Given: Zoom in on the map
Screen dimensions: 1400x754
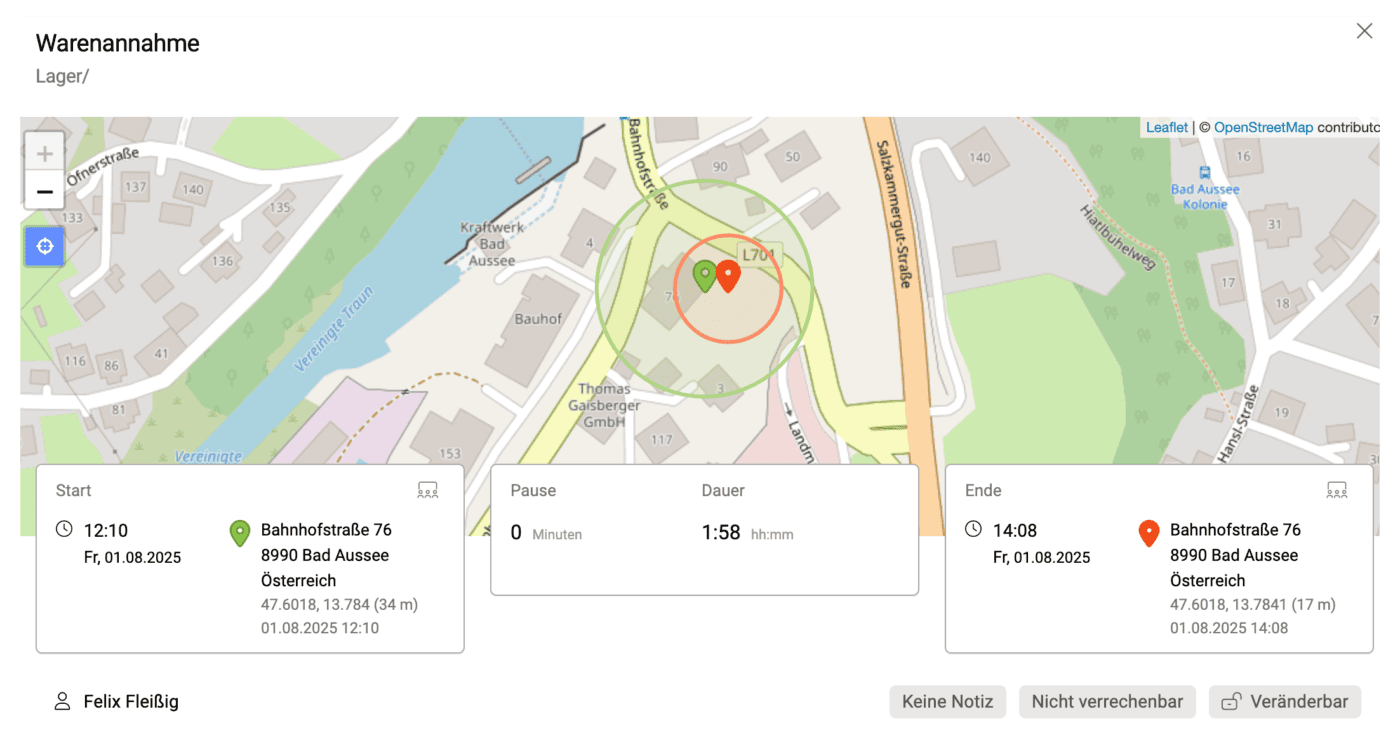Looking at the screenshot, I should pos(45,154).
